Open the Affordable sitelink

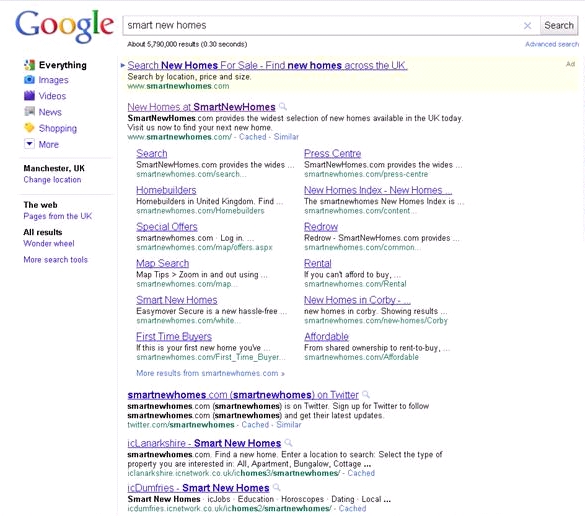(326, 336)
